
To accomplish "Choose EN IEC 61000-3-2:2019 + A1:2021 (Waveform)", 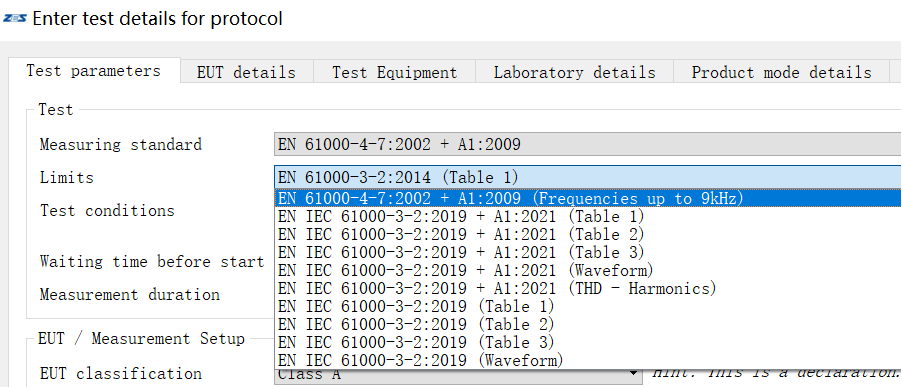I will coord(588,270).
